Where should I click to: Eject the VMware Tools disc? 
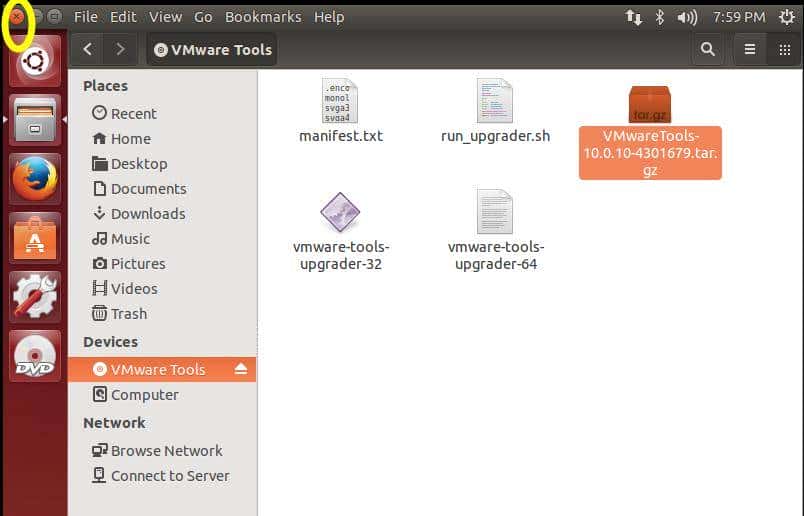240,369
